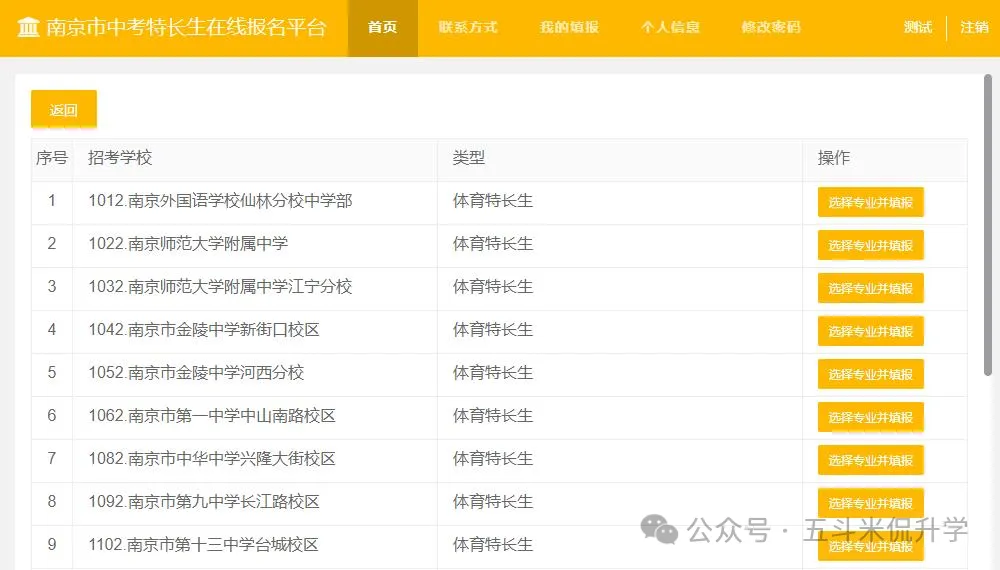
Task: Click 选择专业并填报 for 南京师范大学附属中学江宁分校
Action: tap(871, 288)
